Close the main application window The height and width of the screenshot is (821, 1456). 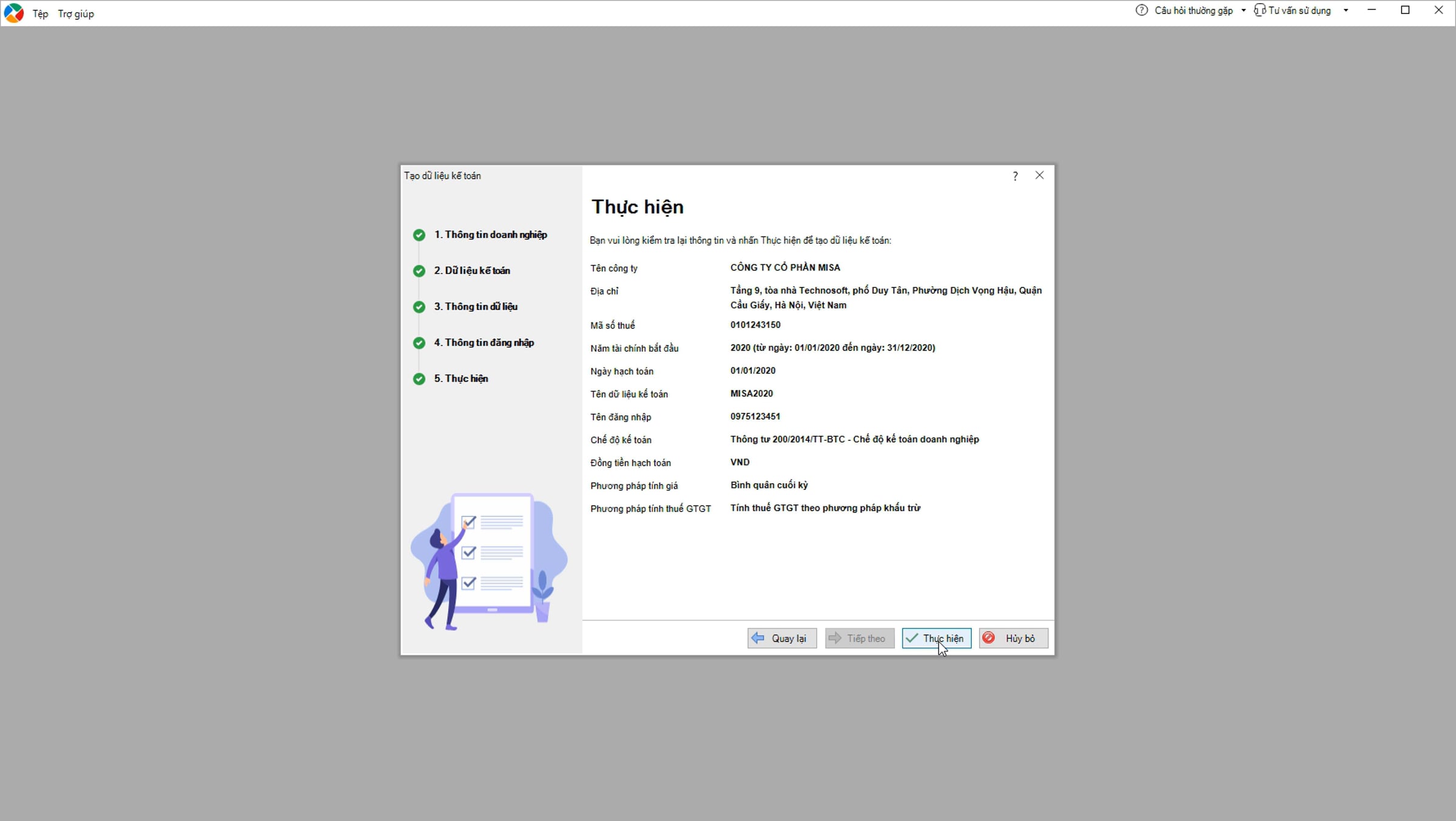point(1438,10)
